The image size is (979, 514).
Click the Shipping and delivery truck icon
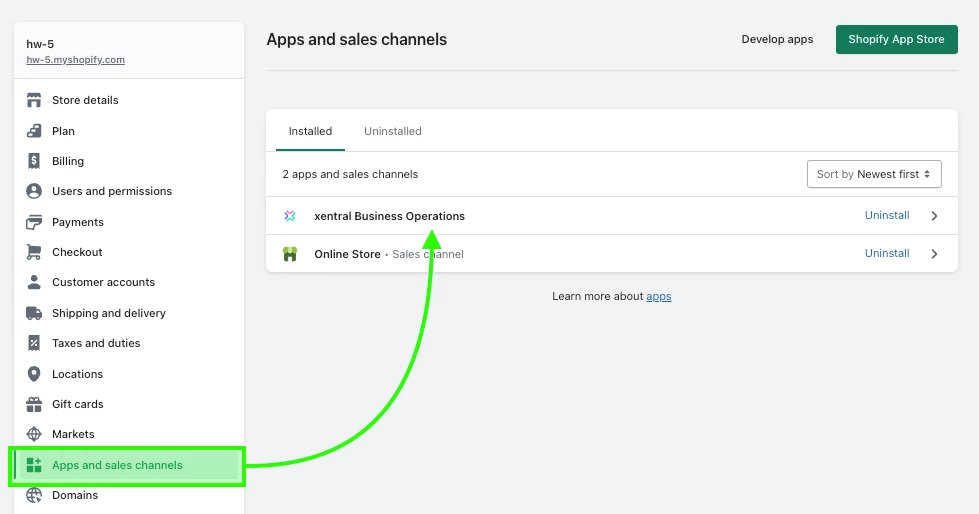34,313
